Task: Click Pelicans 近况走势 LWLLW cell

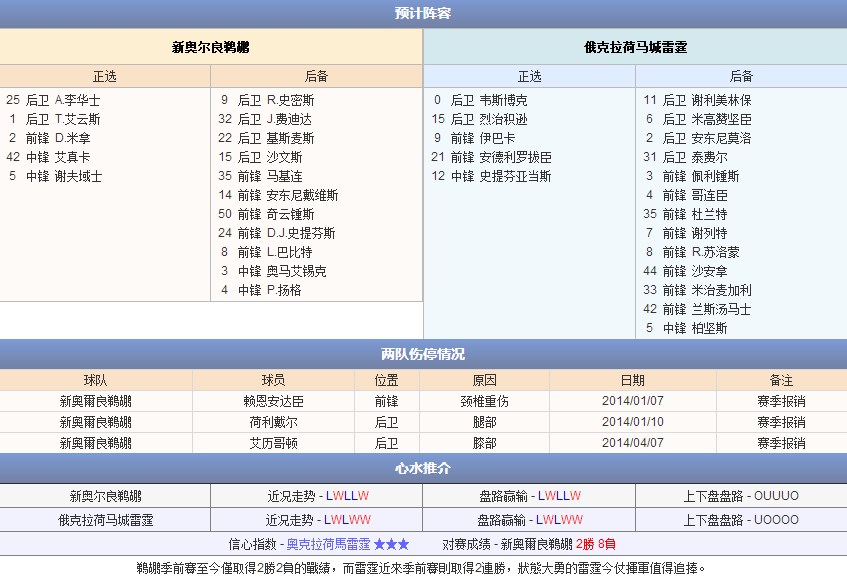Action: click(x=318, y=496)
